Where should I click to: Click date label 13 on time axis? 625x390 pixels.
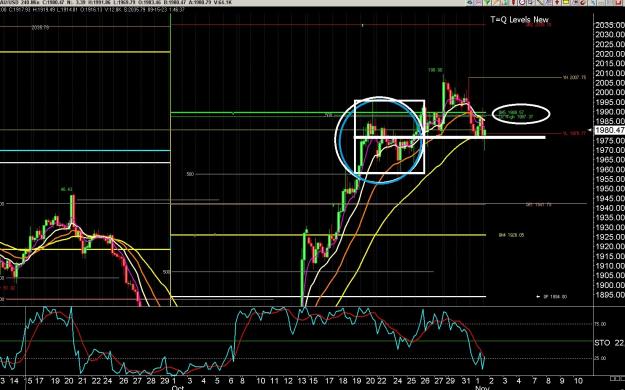pos(301,381)
